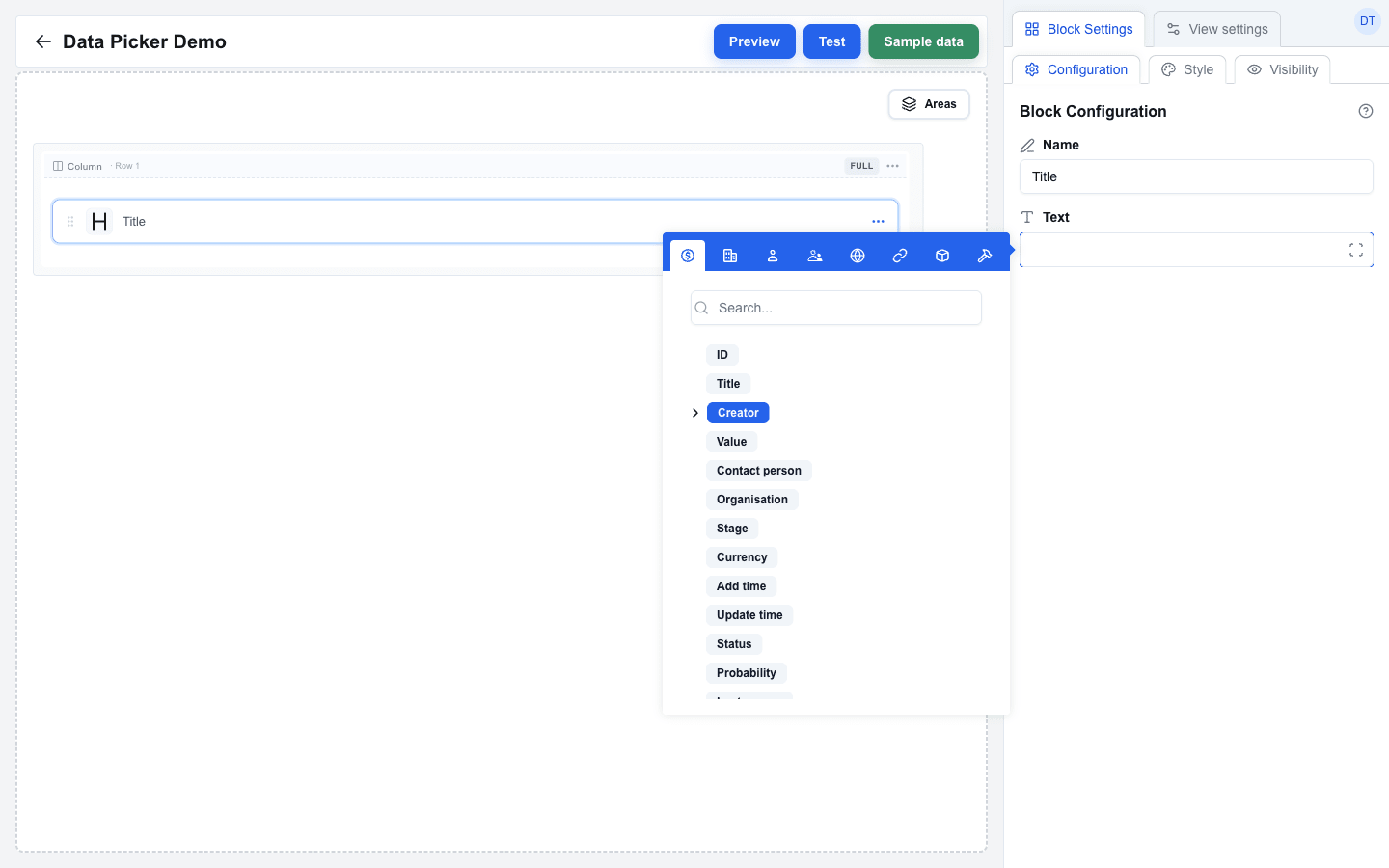
Task: Open the two-people users tab in the picker
Action: [815, 256]
